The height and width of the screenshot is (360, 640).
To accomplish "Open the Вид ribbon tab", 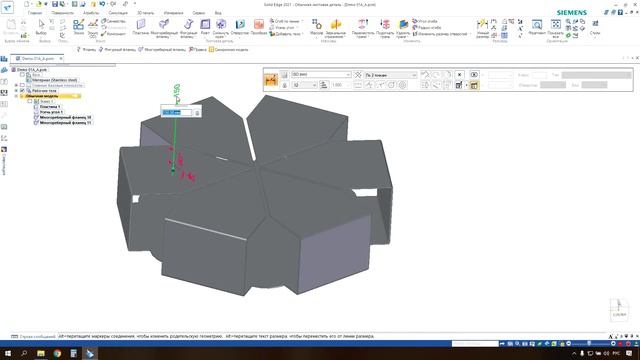I will [x=218, y=13].
